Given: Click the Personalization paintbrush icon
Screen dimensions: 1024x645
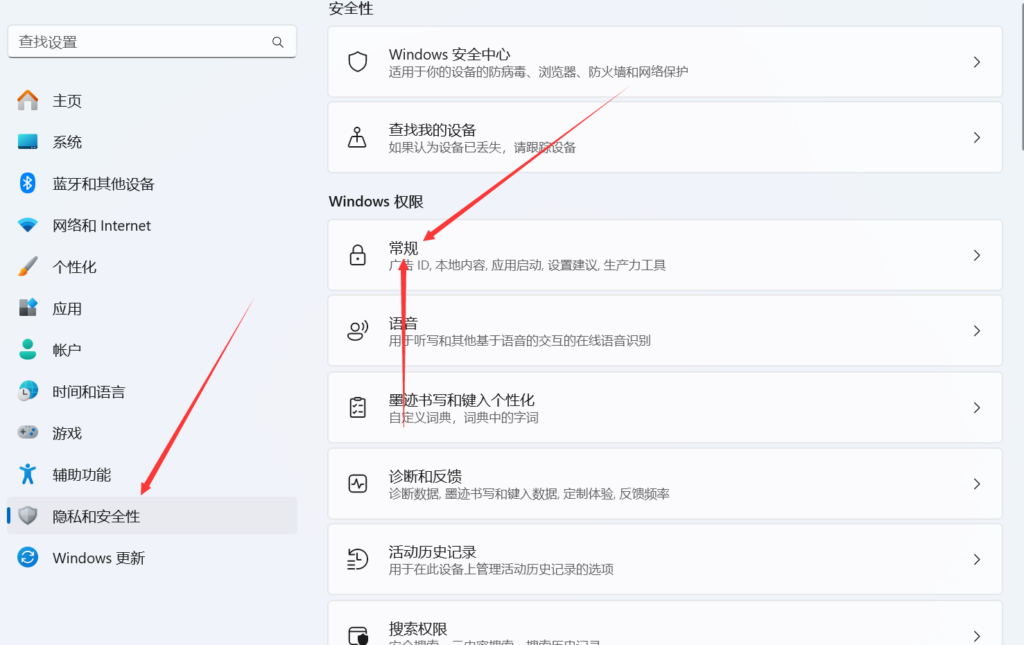Looking at the screenshot, I should (27, 266).
